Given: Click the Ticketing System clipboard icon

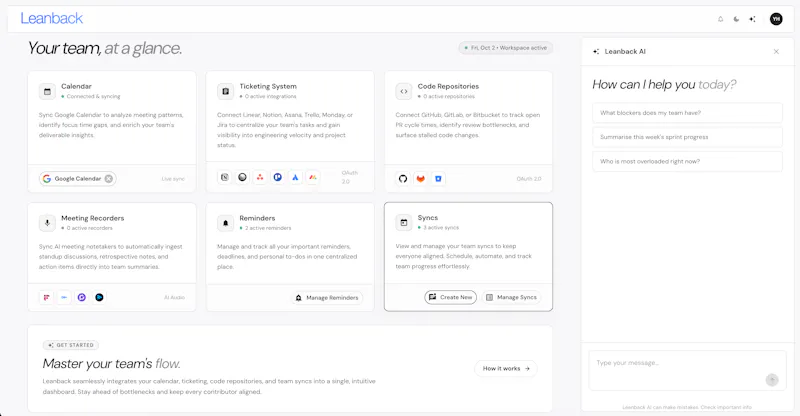Looking at the screenshot, I should [226, 91].
